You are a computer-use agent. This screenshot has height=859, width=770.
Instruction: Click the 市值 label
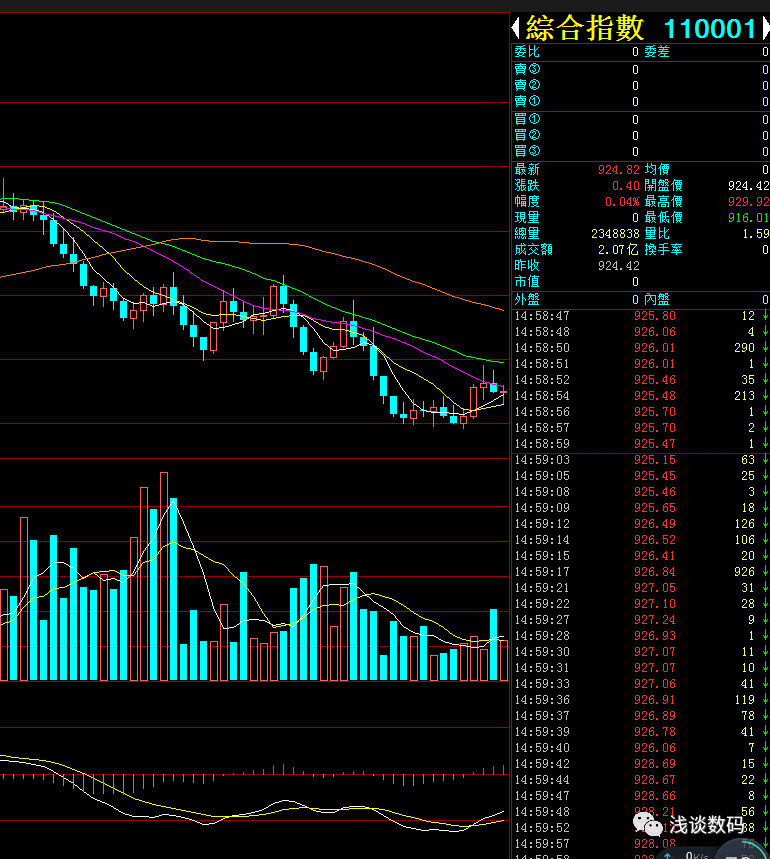pos(527,282)
